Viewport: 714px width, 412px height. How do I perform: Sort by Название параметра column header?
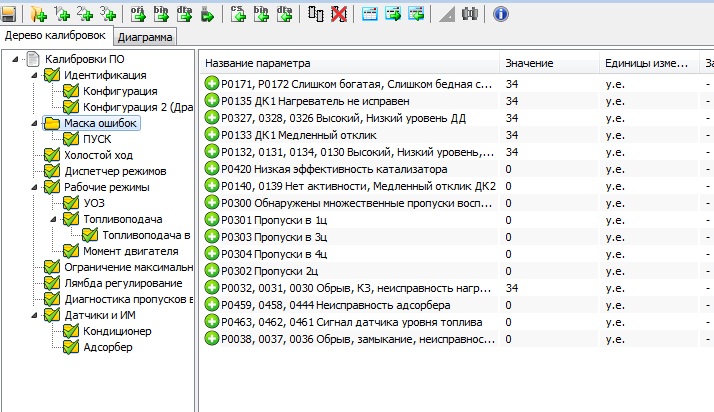(x=350, y=63)
